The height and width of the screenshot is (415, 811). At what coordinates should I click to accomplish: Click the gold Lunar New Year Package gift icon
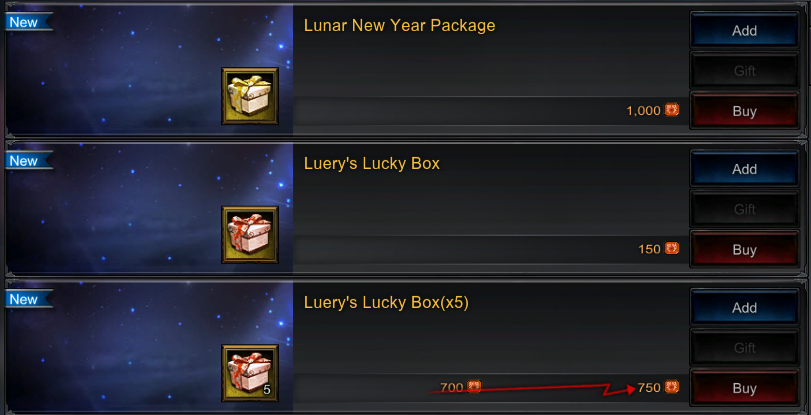point(250,96)
